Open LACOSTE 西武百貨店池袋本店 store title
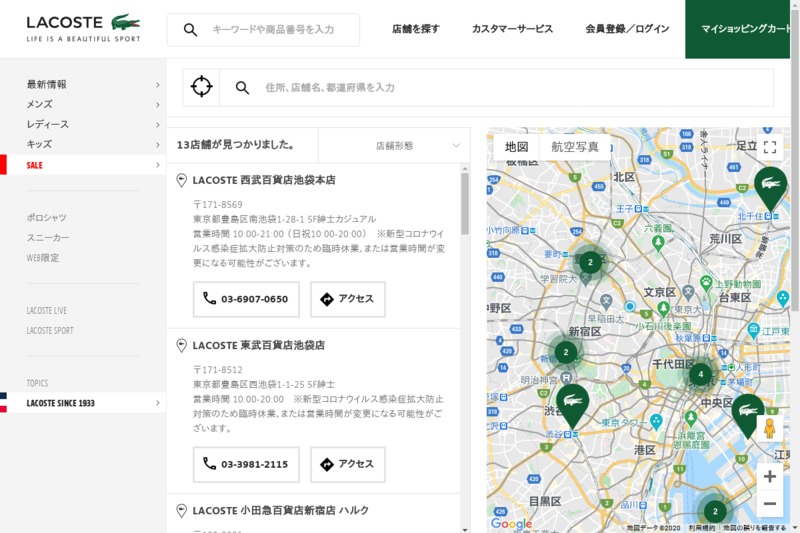Viewport: 800px width, 533px height. pos(264,180)
